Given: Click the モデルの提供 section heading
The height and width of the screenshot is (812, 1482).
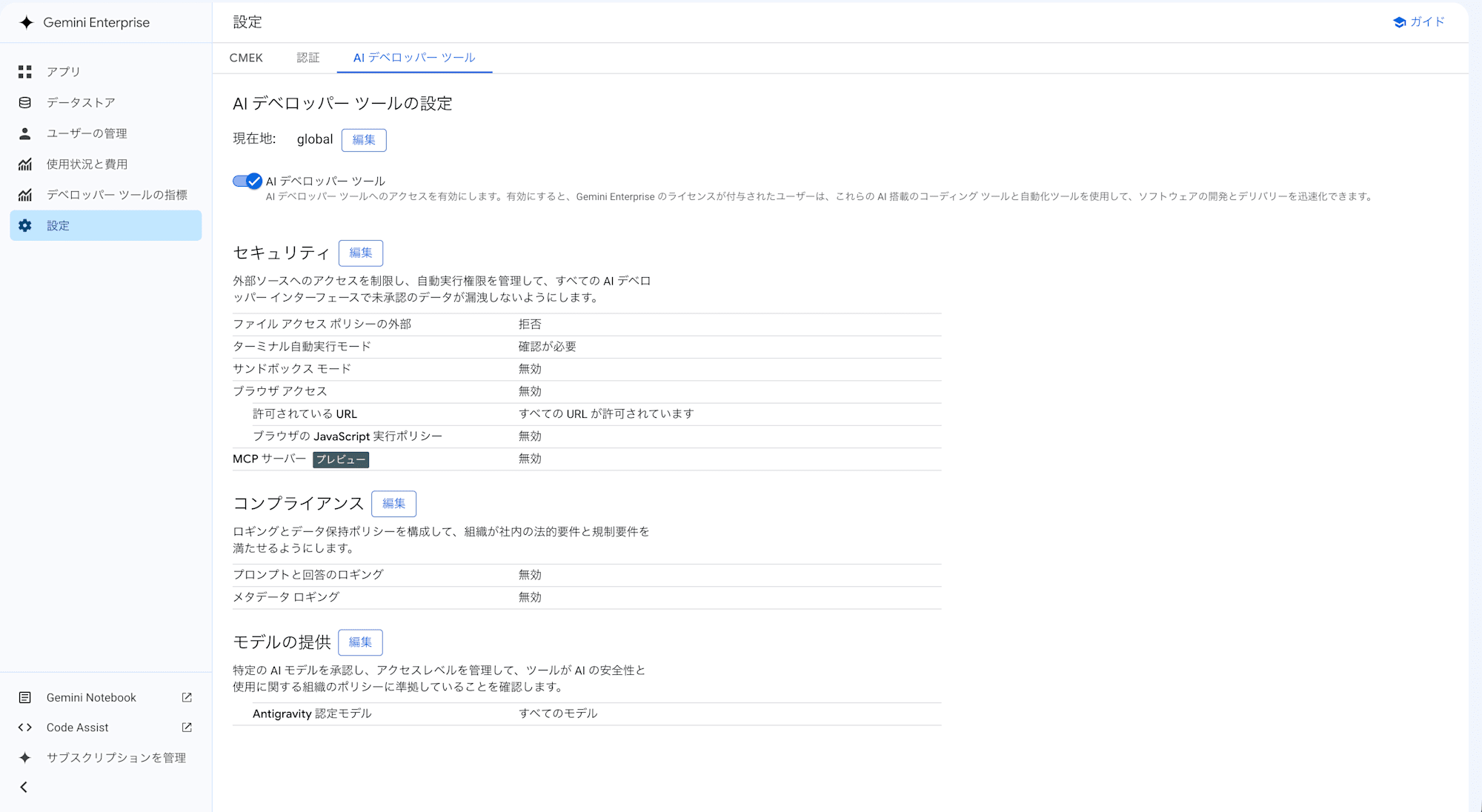Looking at the screenshot, I should [x=282, y=642].
